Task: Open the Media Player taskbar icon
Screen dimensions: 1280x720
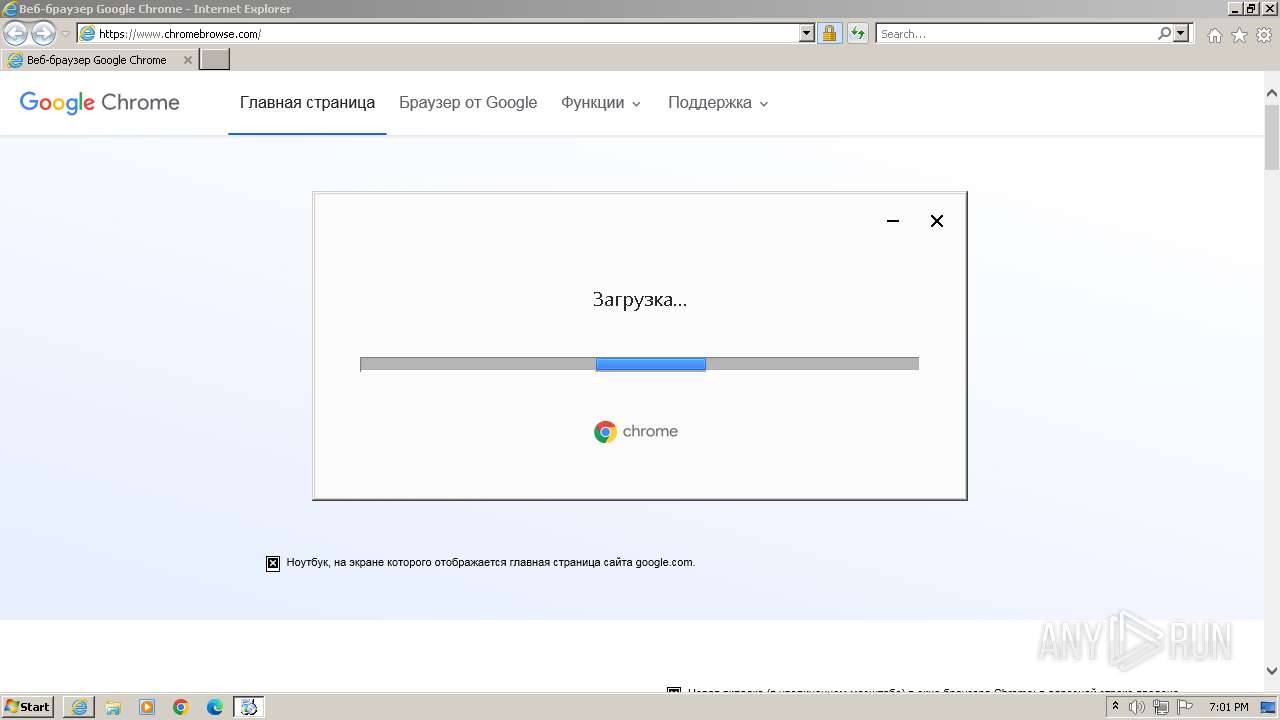Action: pos(147,707)
